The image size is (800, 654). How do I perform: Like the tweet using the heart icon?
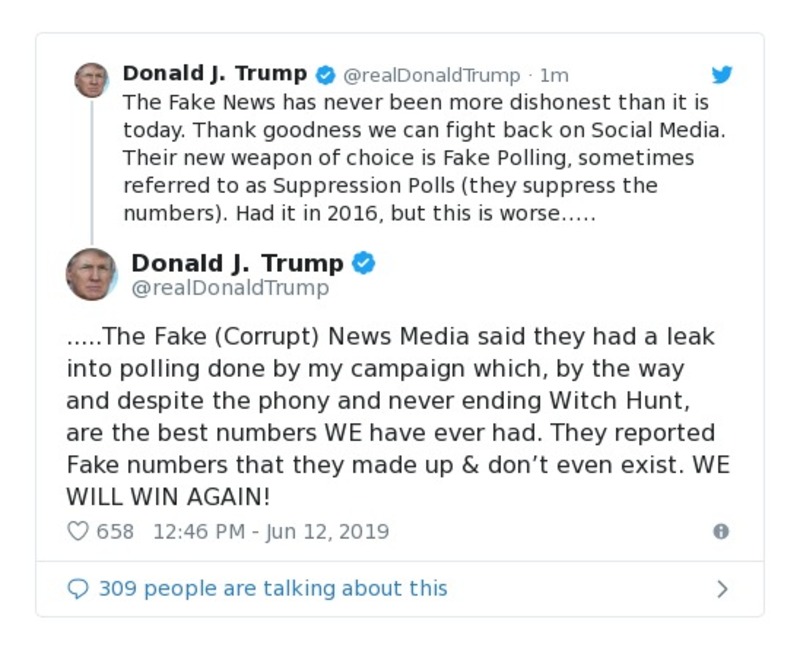[x=77, y=531]
